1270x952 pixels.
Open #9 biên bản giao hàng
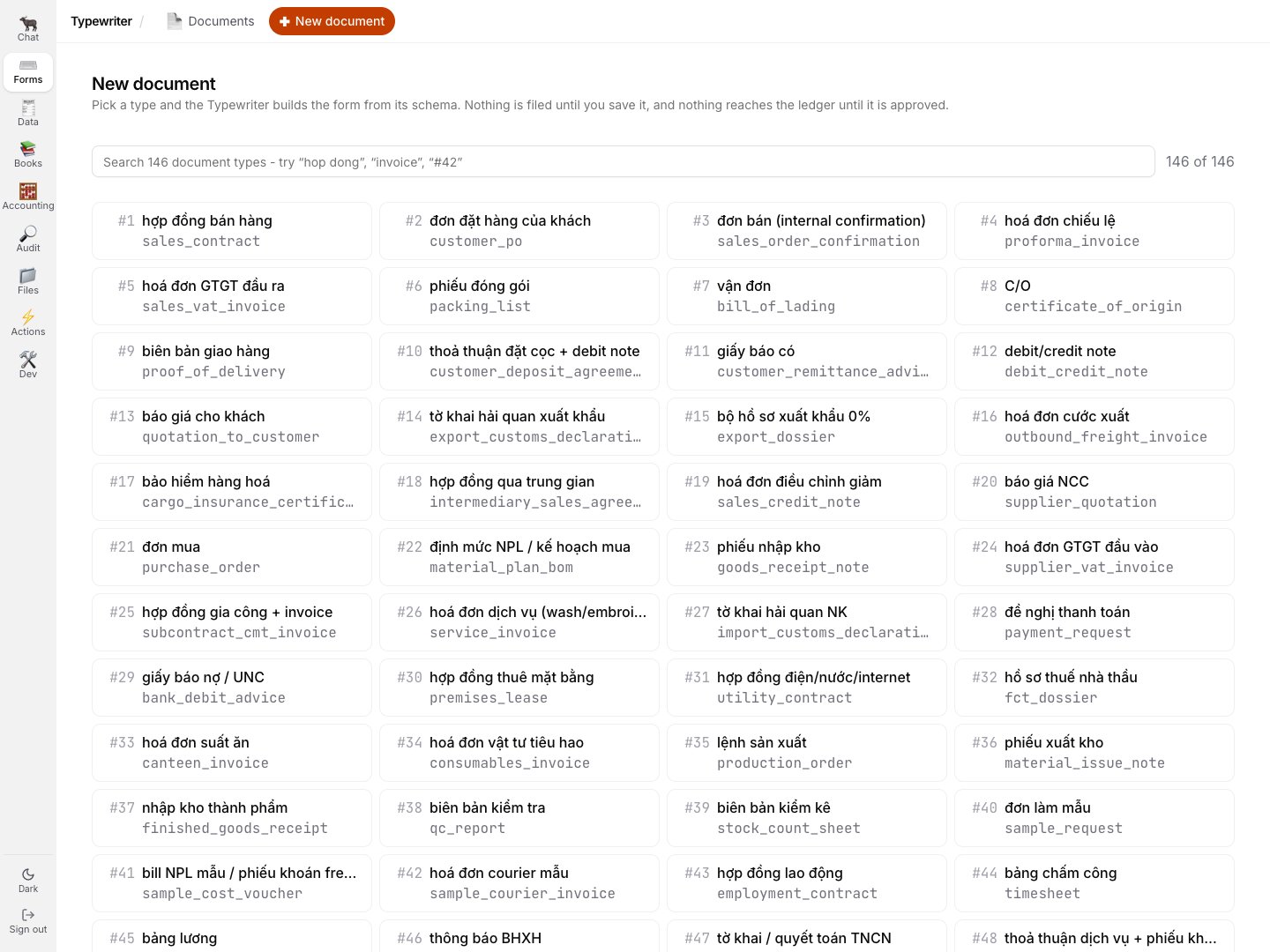point(232,361)
